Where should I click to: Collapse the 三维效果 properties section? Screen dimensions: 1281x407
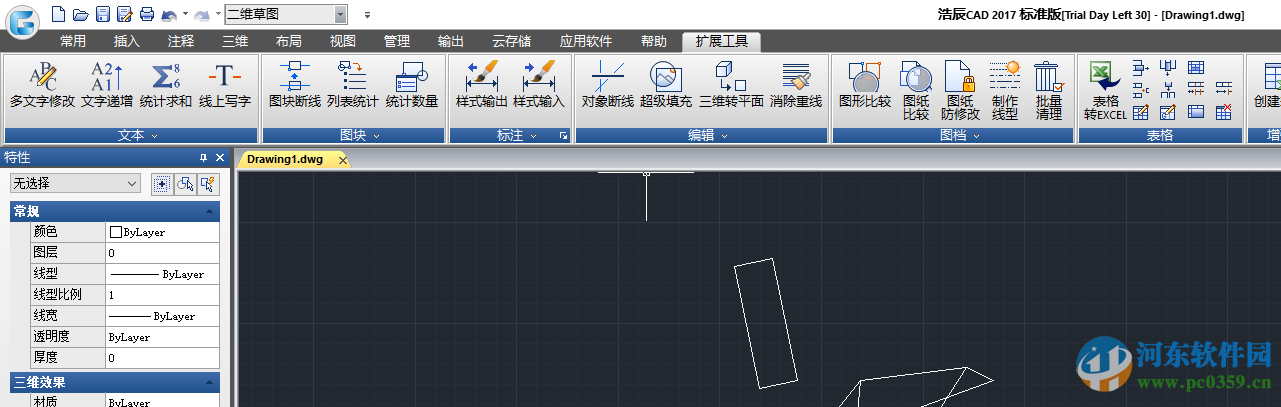click(209, 382)
